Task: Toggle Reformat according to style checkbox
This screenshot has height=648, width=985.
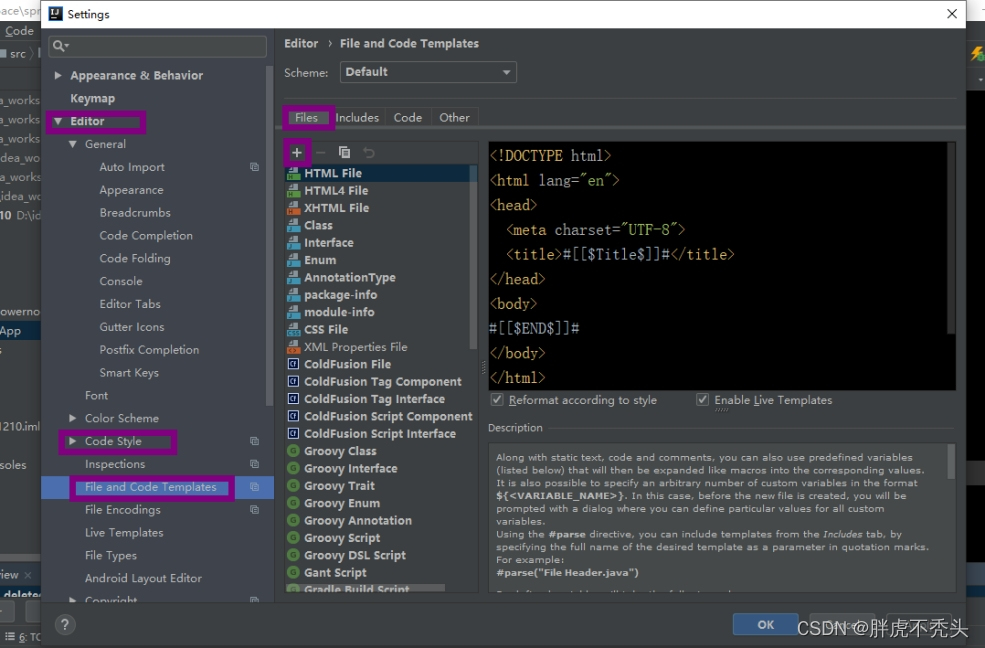Action: [x=497, y=400]
